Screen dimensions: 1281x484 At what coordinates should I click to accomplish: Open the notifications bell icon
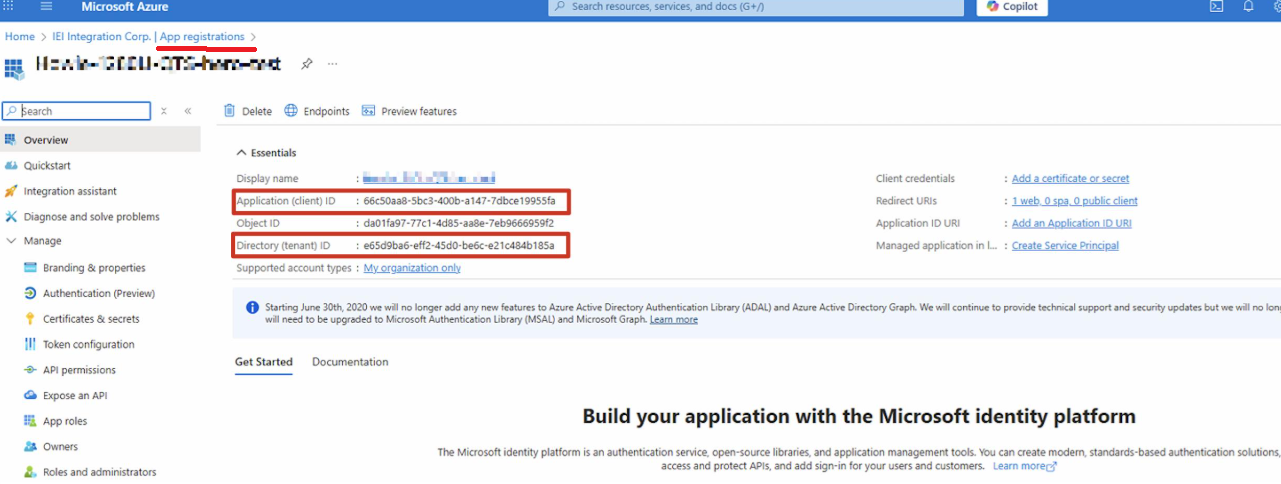tap(1248, 6)
